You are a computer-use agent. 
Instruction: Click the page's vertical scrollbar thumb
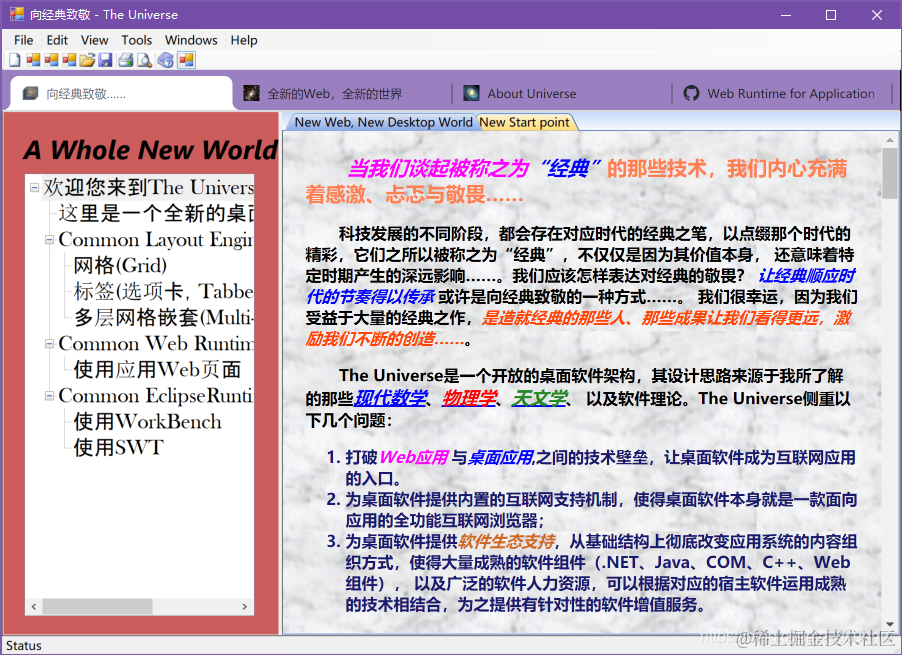889,173
